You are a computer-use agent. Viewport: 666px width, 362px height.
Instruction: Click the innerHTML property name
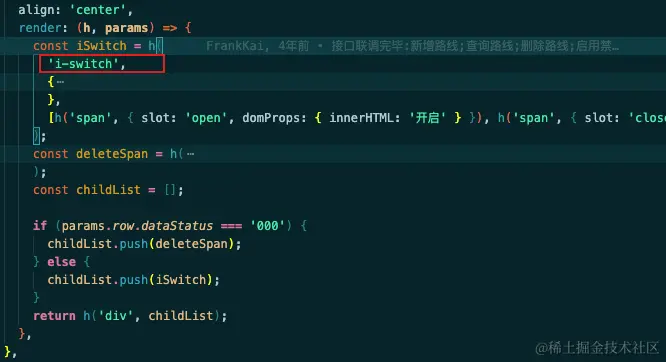coord(361,118)
